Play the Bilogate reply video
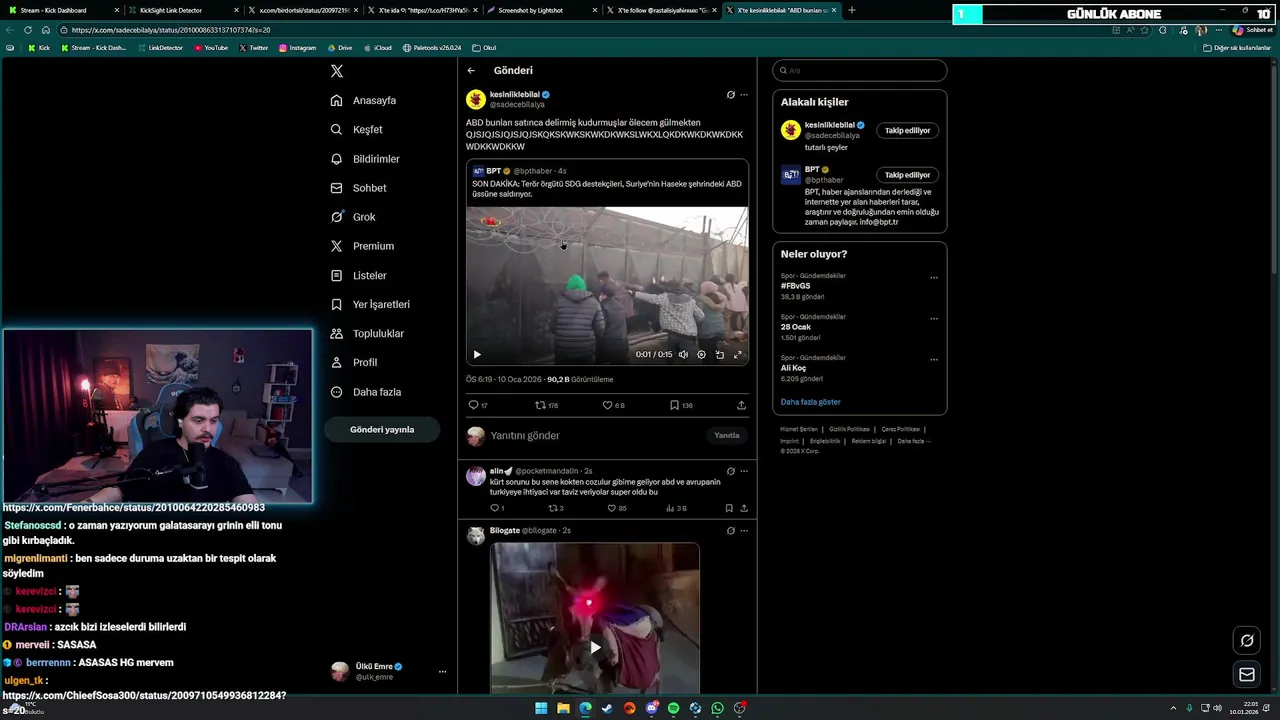The width and height of the screenshot is (1280, 720). 595,647
